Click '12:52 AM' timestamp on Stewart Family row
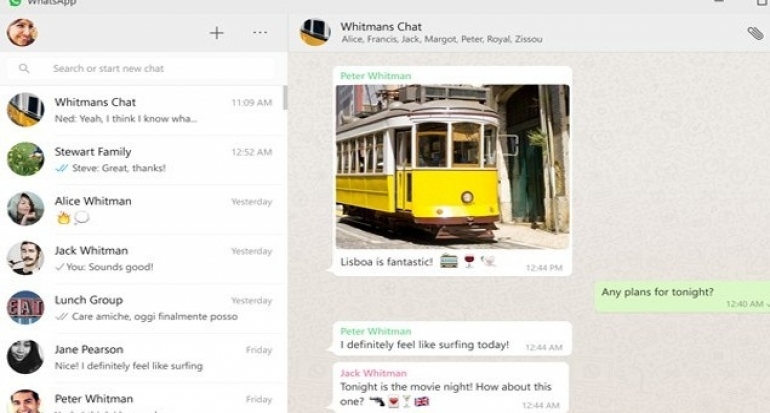770x413 pixels. pos(251,152)
